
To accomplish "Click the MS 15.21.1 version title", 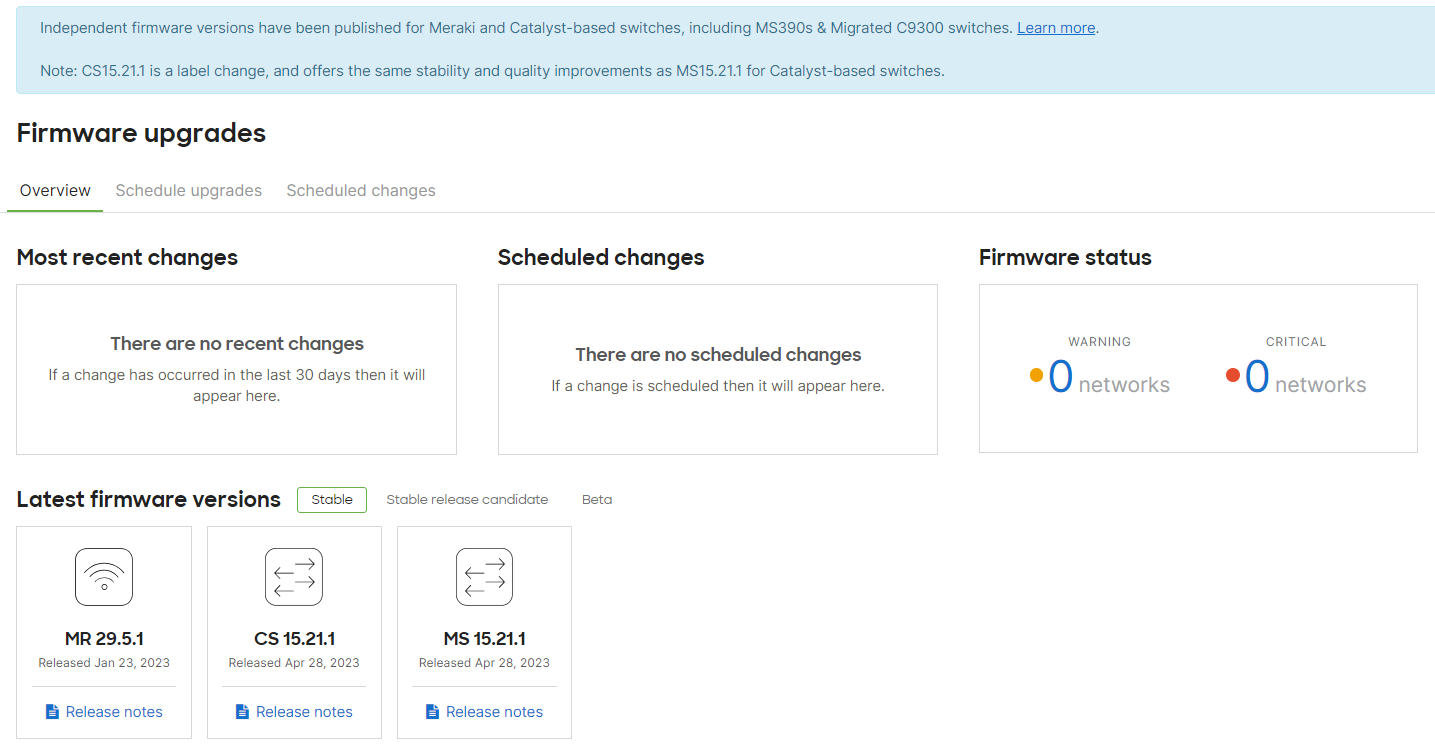I will tap(484, 639).
